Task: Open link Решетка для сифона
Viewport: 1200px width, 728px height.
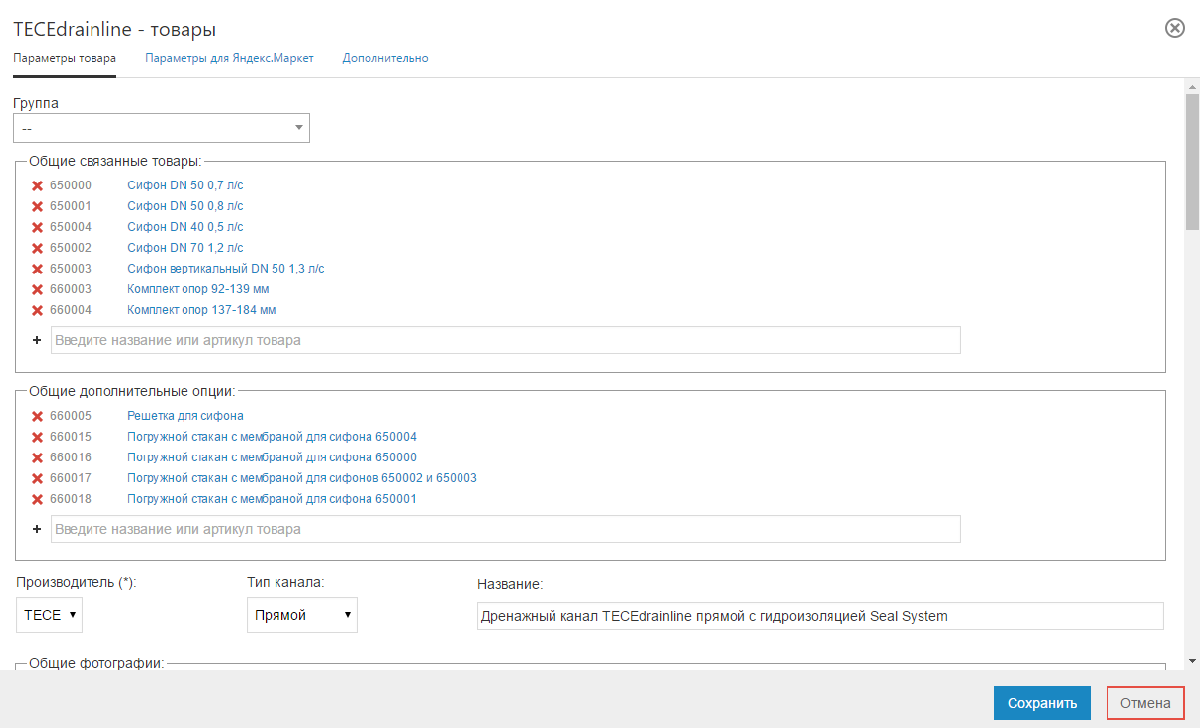Action: click(x=185, y=416)
